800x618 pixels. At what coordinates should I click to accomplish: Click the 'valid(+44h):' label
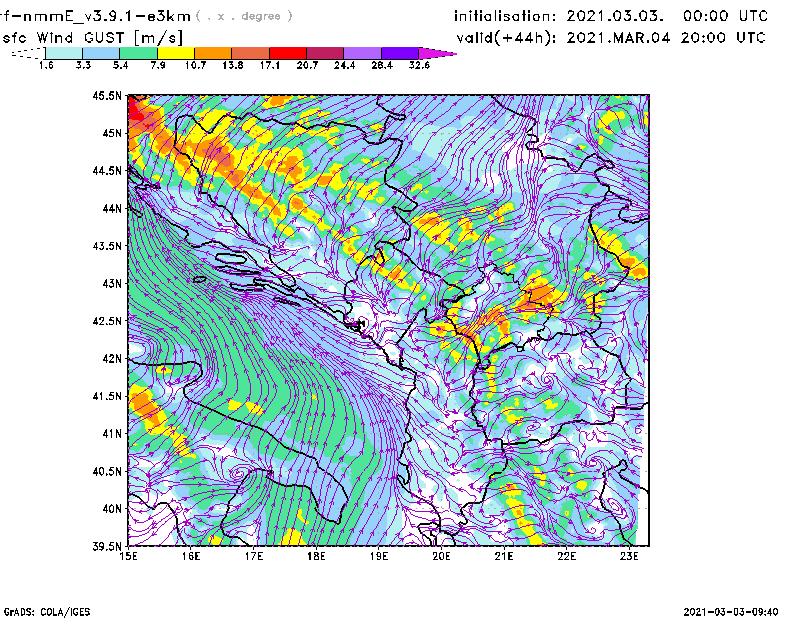pyautogui.click(x=506, y=38)
